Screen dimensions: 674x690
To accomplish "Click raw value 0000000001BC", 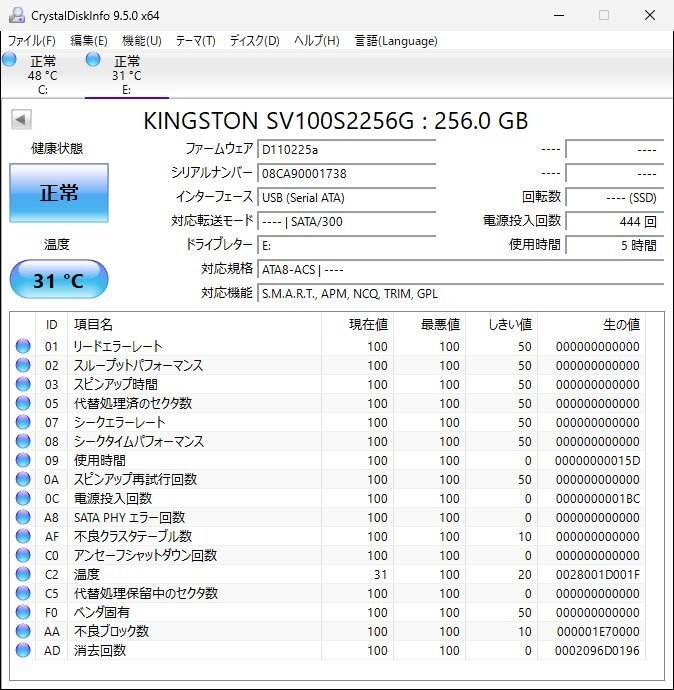I will coord(597,499).
